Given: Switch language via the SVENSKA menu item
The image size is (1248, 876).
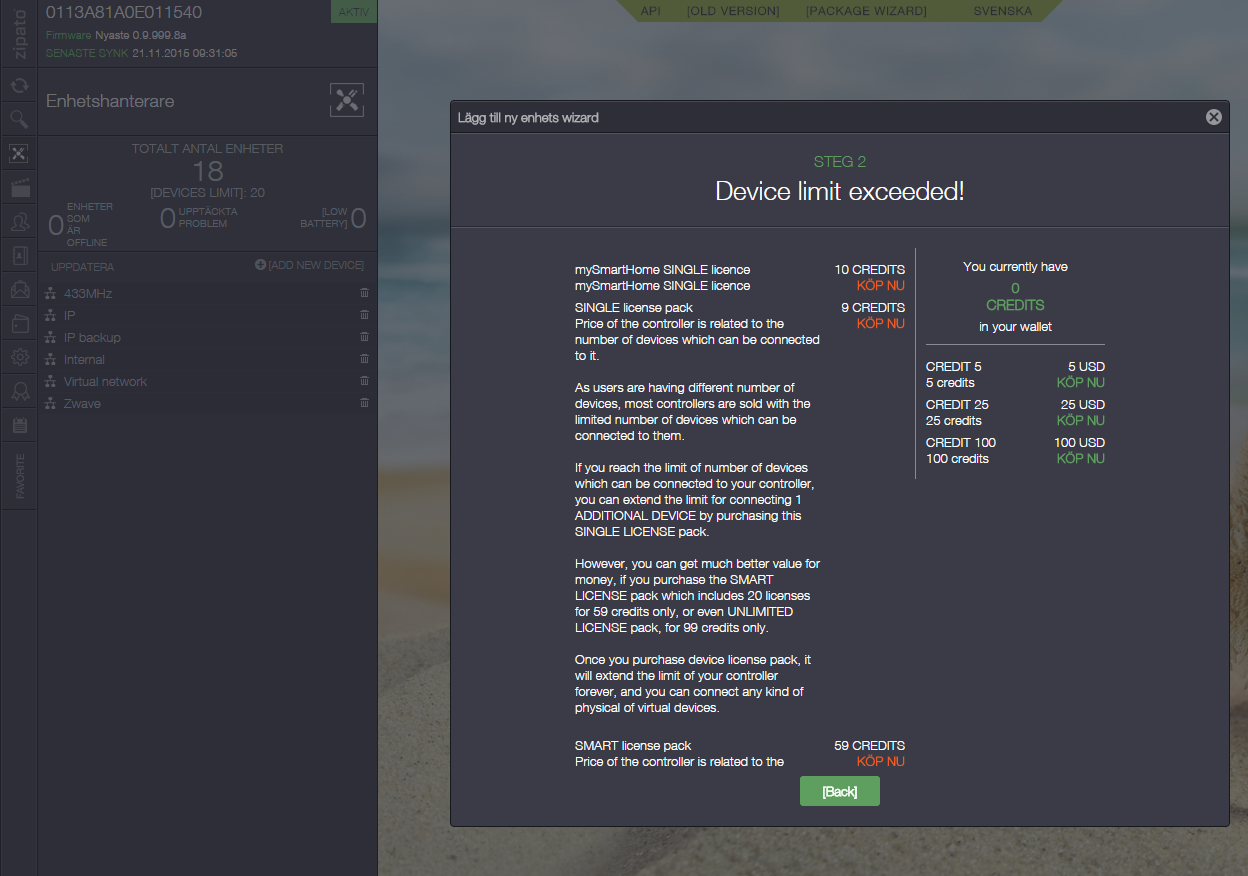Looking at the screenshot, I should pos(1002,11).
